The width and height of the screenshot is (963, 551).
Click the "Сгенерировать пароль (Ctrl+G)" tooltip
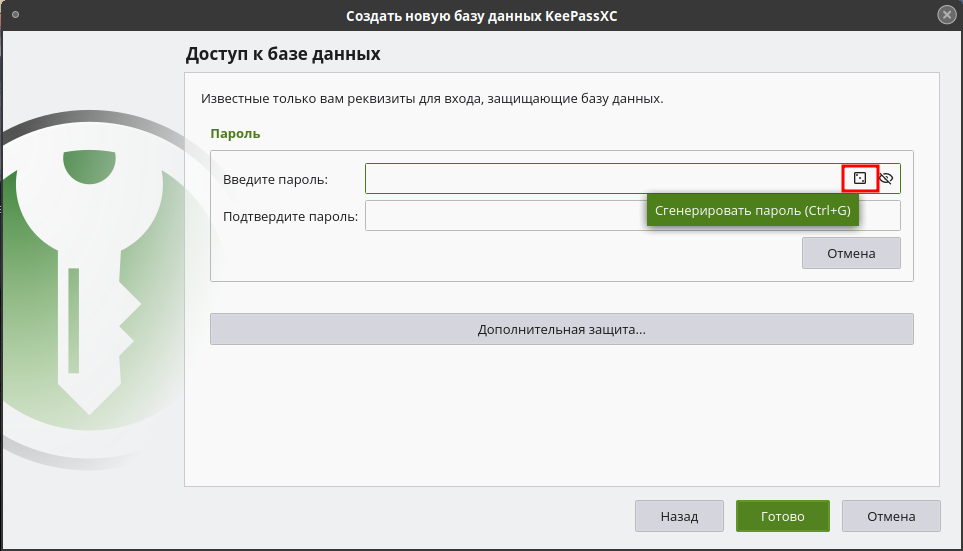[x=752, y=210]
